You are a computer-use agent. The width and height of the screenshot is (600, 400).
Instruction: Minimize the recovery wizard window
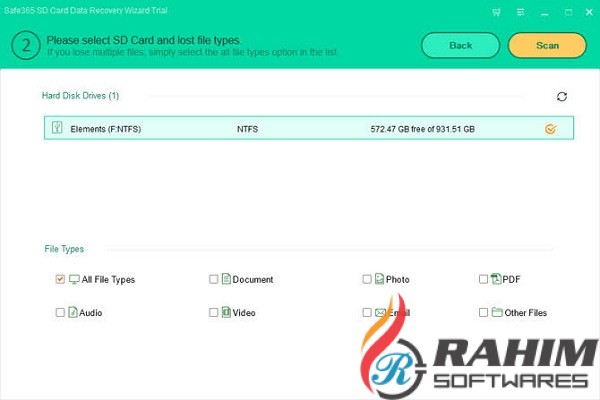point(545,14)
